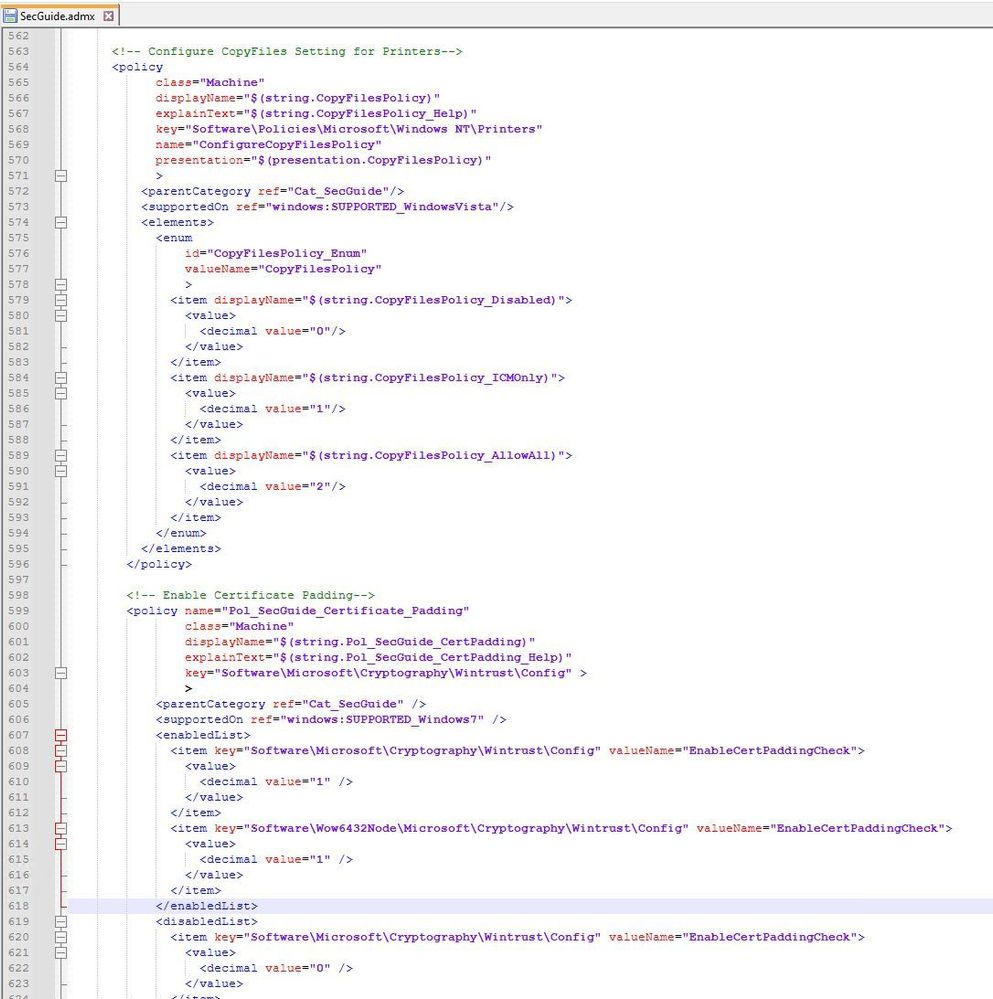This screenshot has width=993, height=999.
Task: Click the </elements> closing tag
Action: [x=181, y=549]
